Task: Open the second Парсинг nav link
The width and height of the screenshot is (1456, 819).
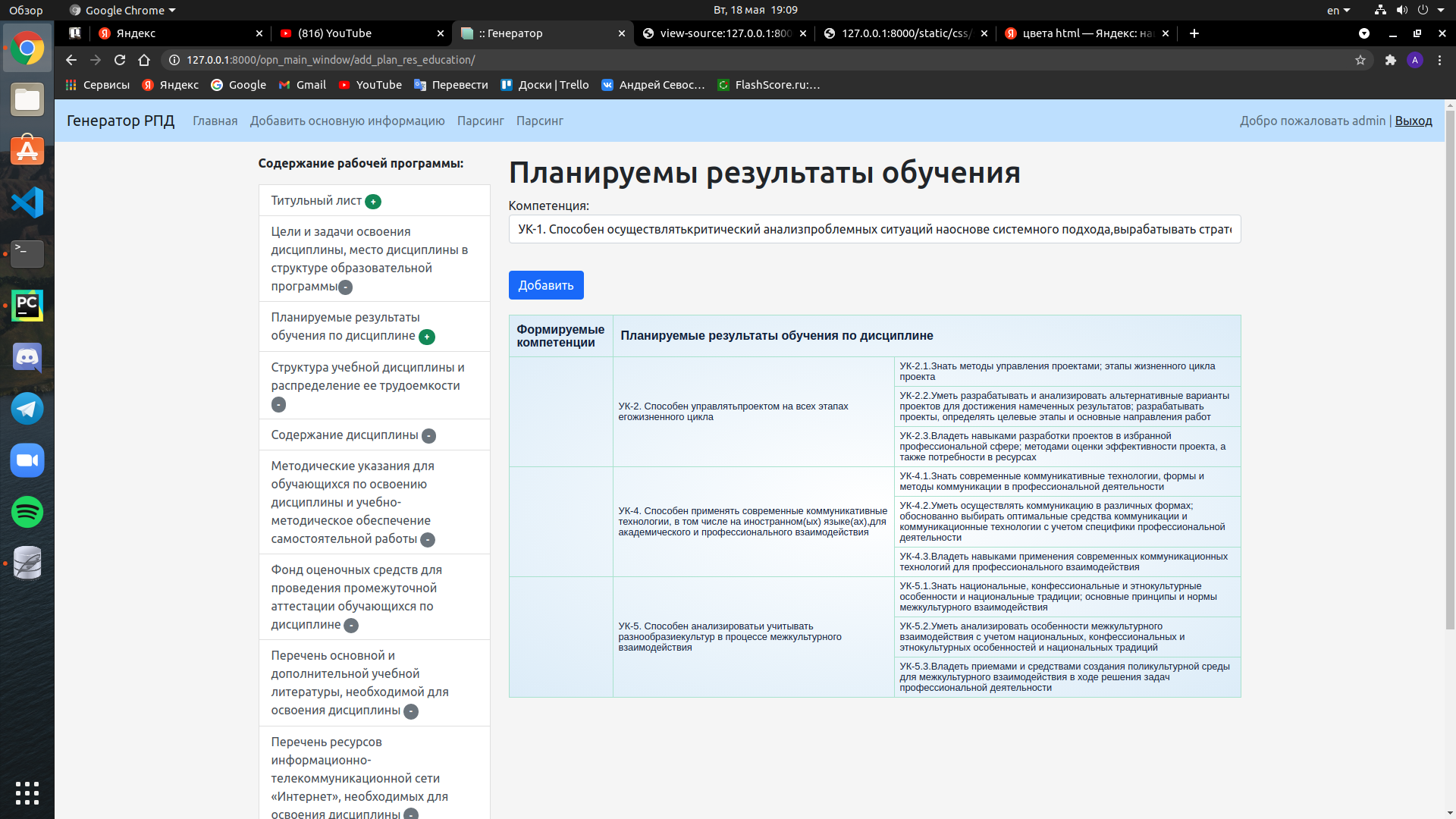Action: click(539, 121)
